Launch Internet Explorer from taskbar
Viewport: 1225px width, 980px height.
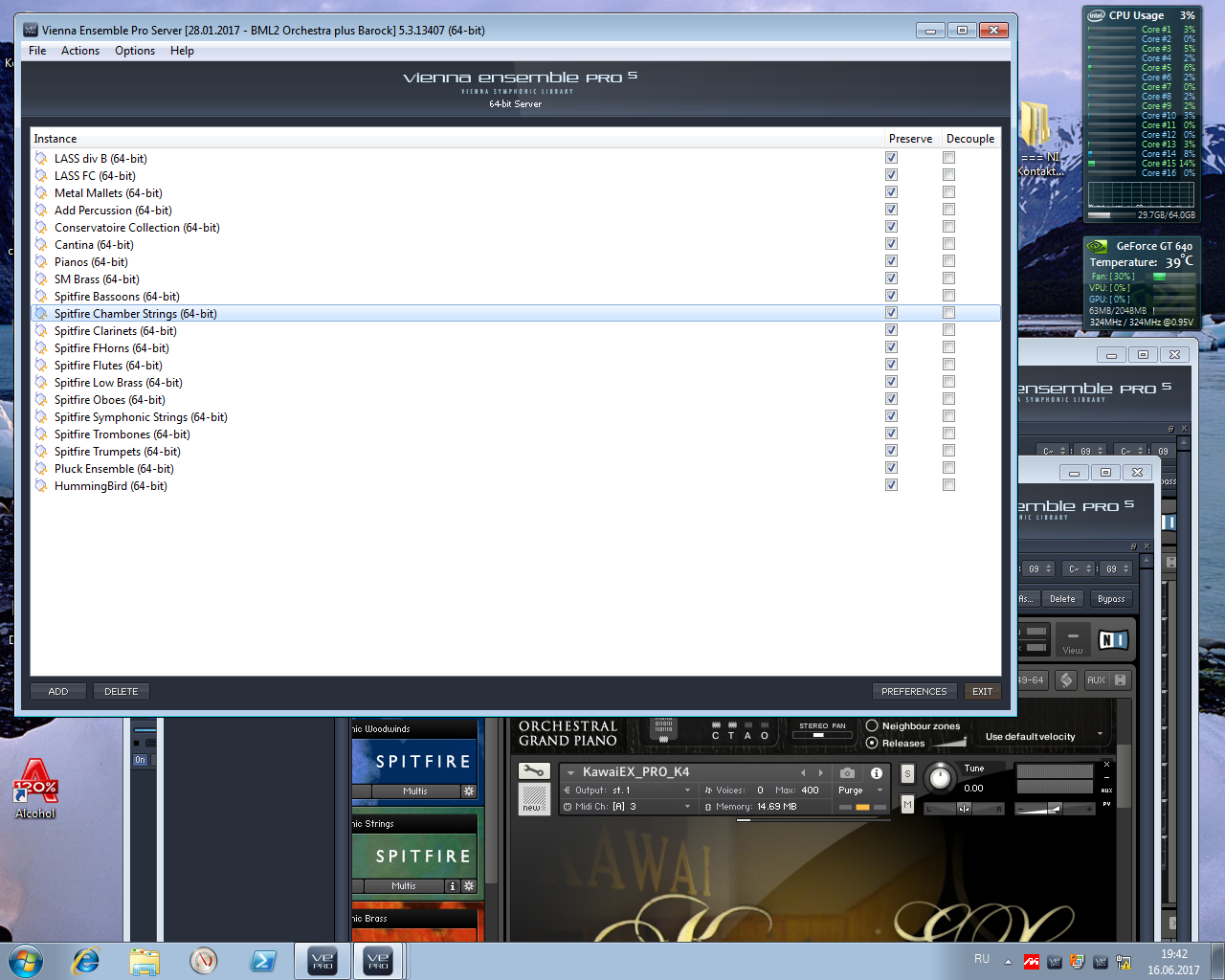tap(86, 961)
